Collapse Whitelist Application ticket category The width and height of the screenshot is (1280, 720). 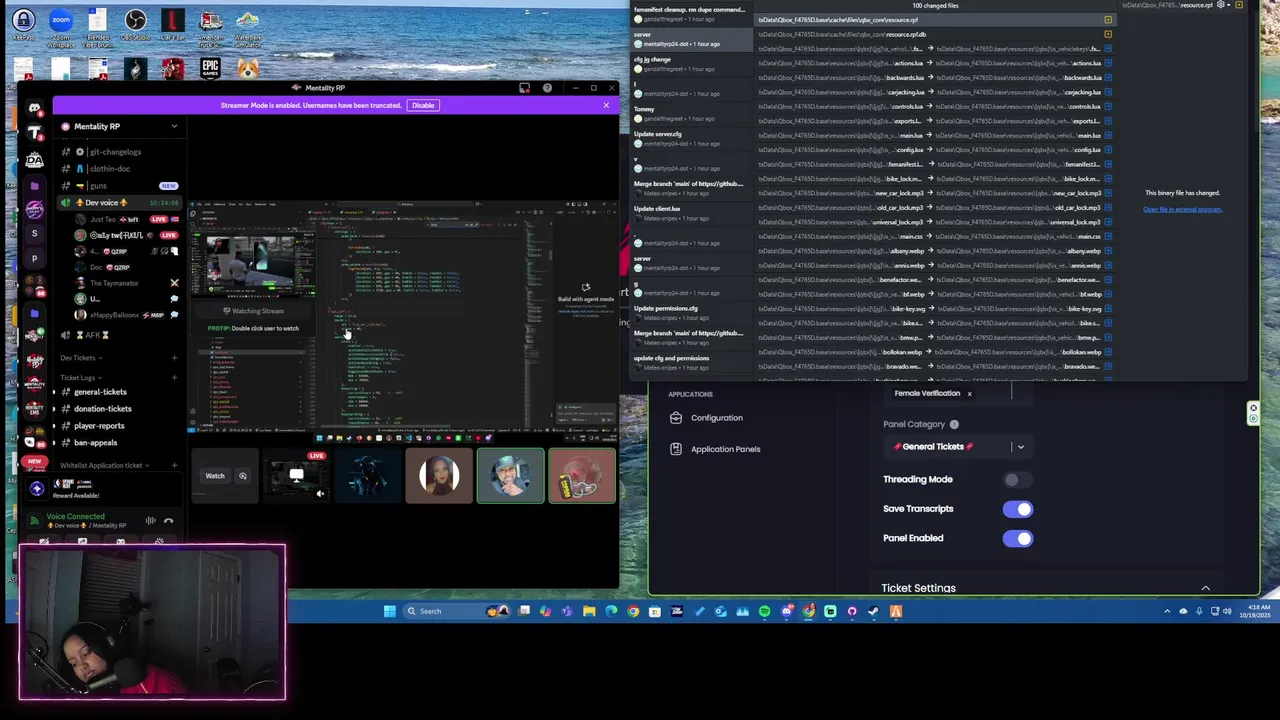click(x=104, y=465)
